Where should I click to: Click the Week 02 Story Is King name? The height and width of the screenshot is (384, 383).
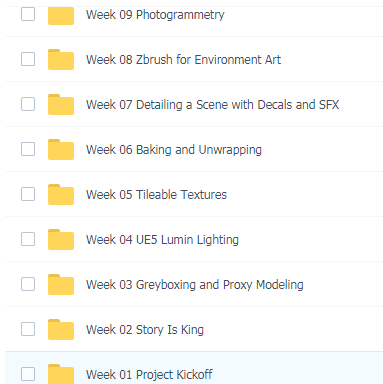145,330
